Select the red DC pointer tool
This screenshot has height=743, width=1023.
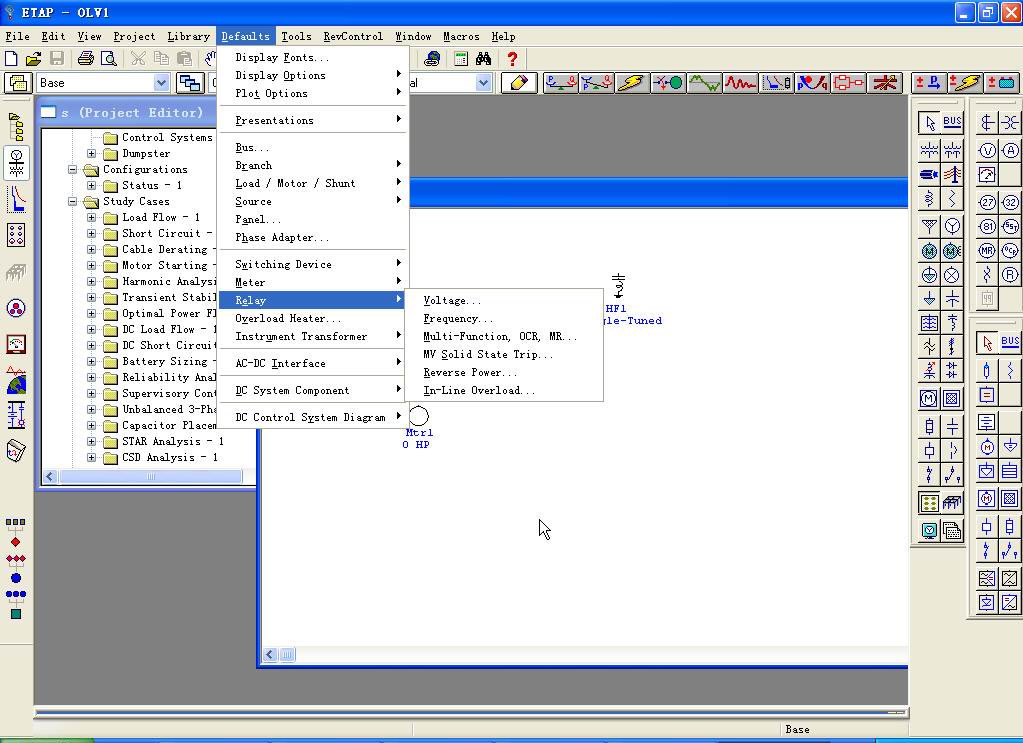point(987,342)
